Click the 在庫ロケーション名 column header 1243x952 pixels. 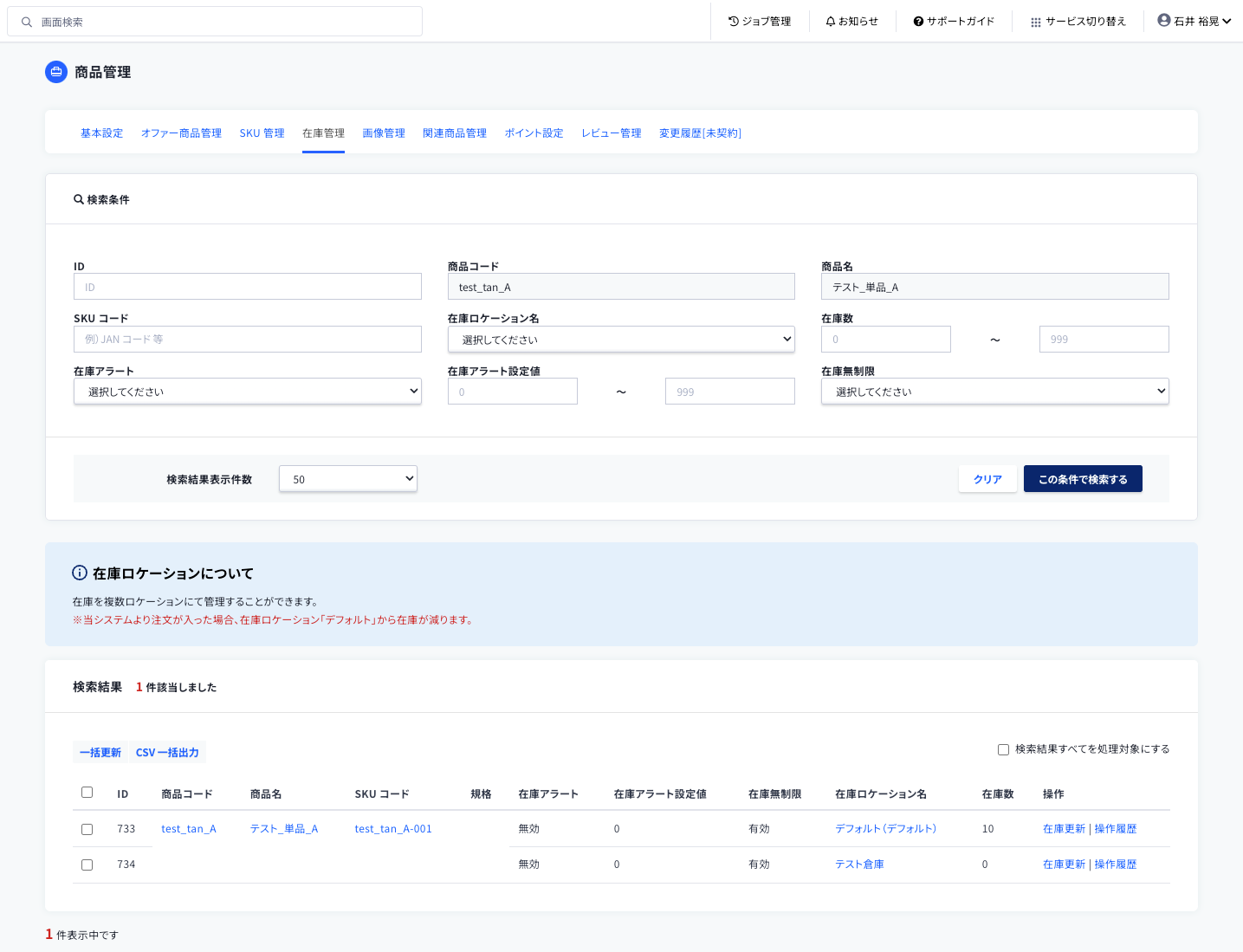pos(881,793)
